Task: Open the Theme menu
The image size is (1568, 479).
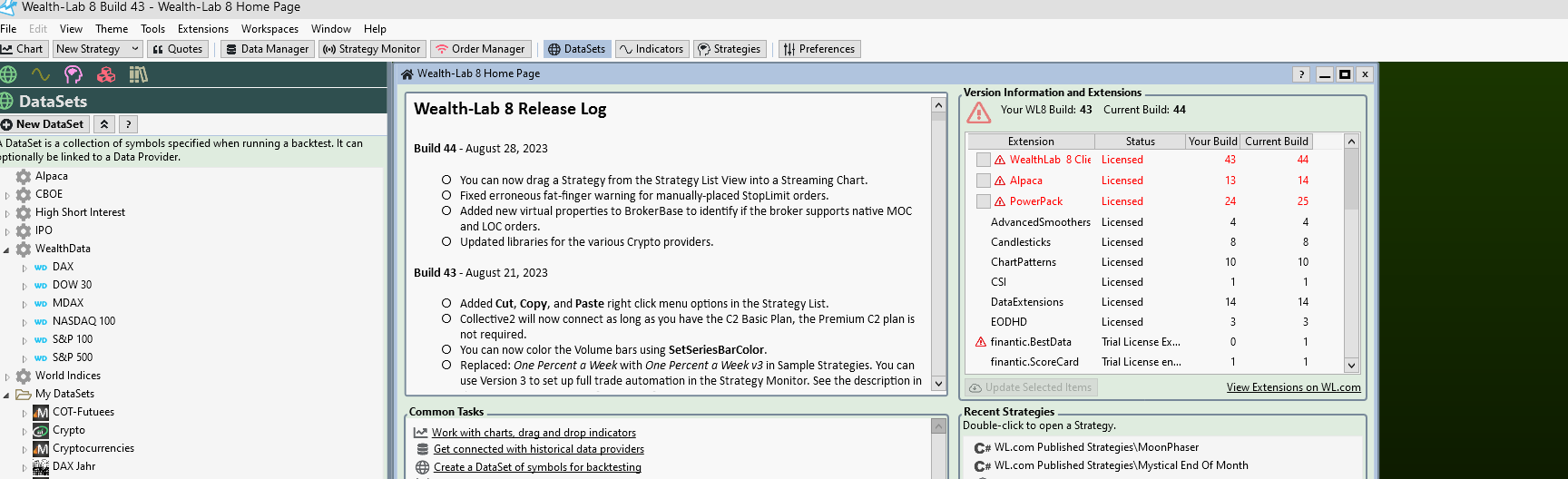Action: coord(112,29)
